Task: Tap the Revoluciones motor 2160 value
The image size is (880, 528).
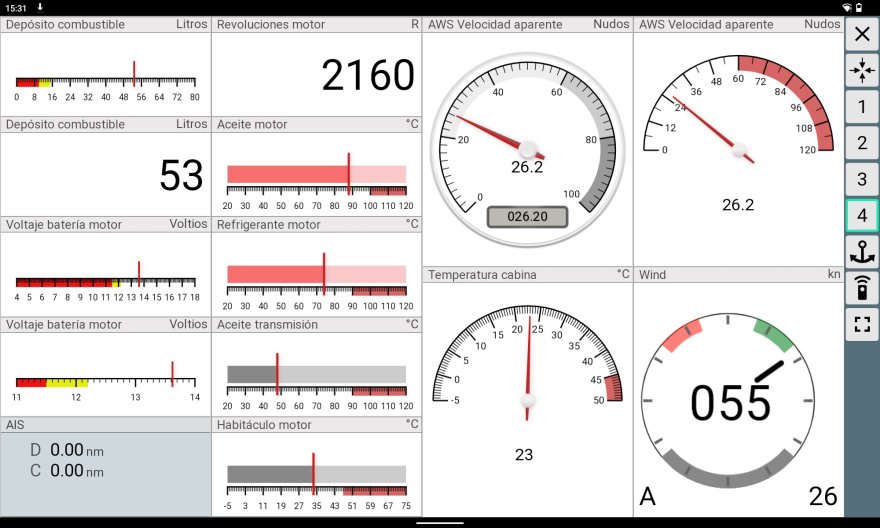Action: pos(367,75)
